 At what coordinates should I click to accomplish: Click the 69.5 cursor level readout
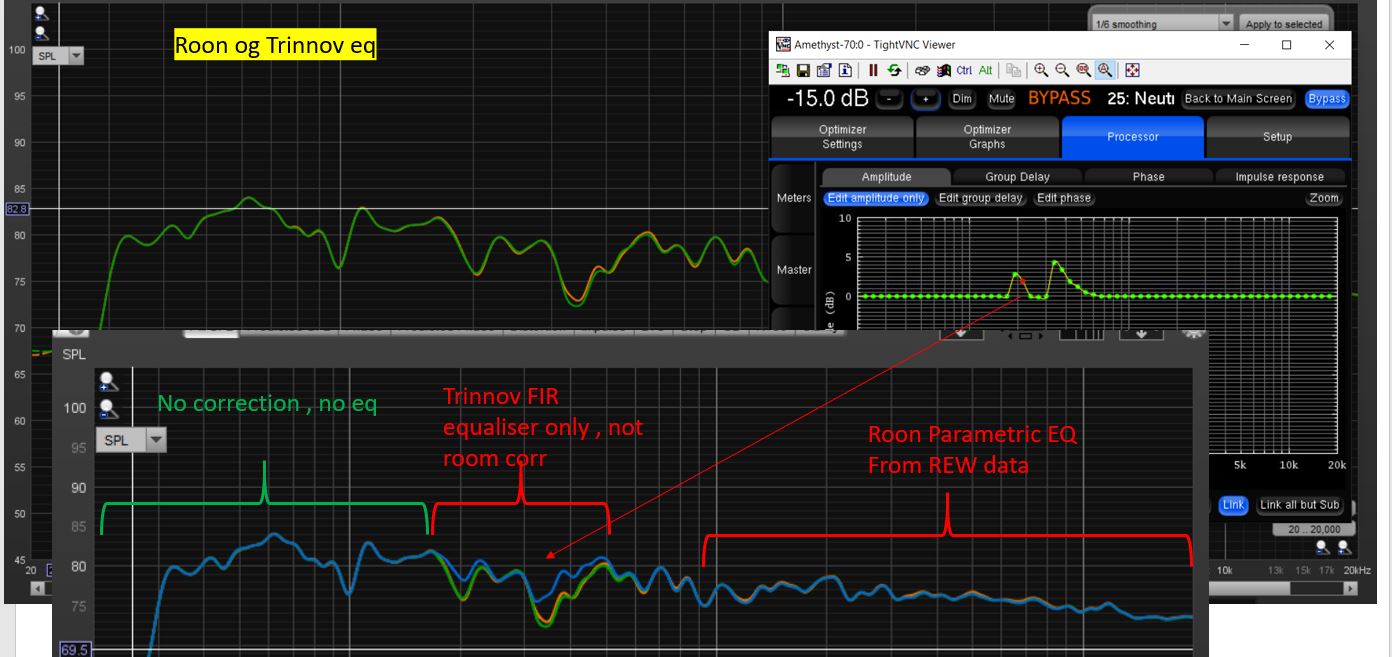click(x=75, y=650)
